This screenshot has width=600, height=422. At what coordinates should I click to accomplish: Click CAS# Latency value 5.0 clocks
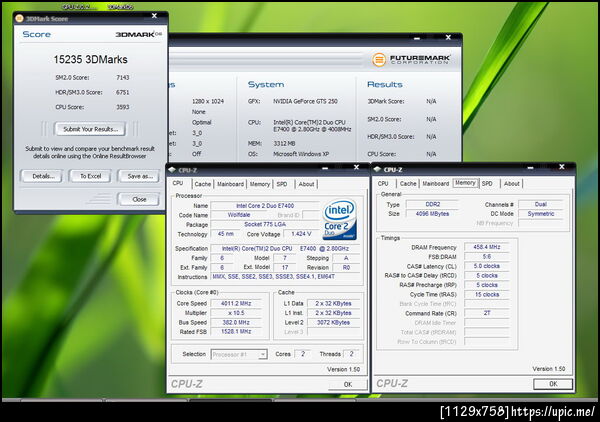[x=487, y=266]
